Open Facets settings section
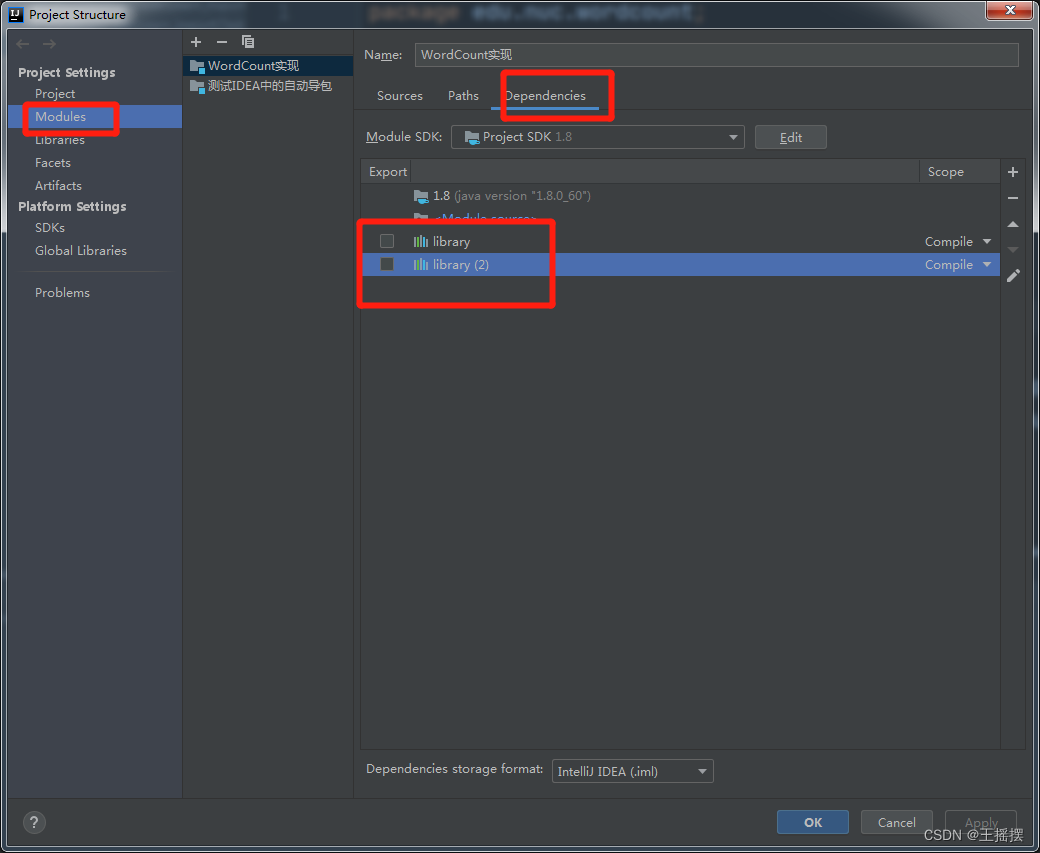The image size is (1040, 853). (x=52, y=163)
